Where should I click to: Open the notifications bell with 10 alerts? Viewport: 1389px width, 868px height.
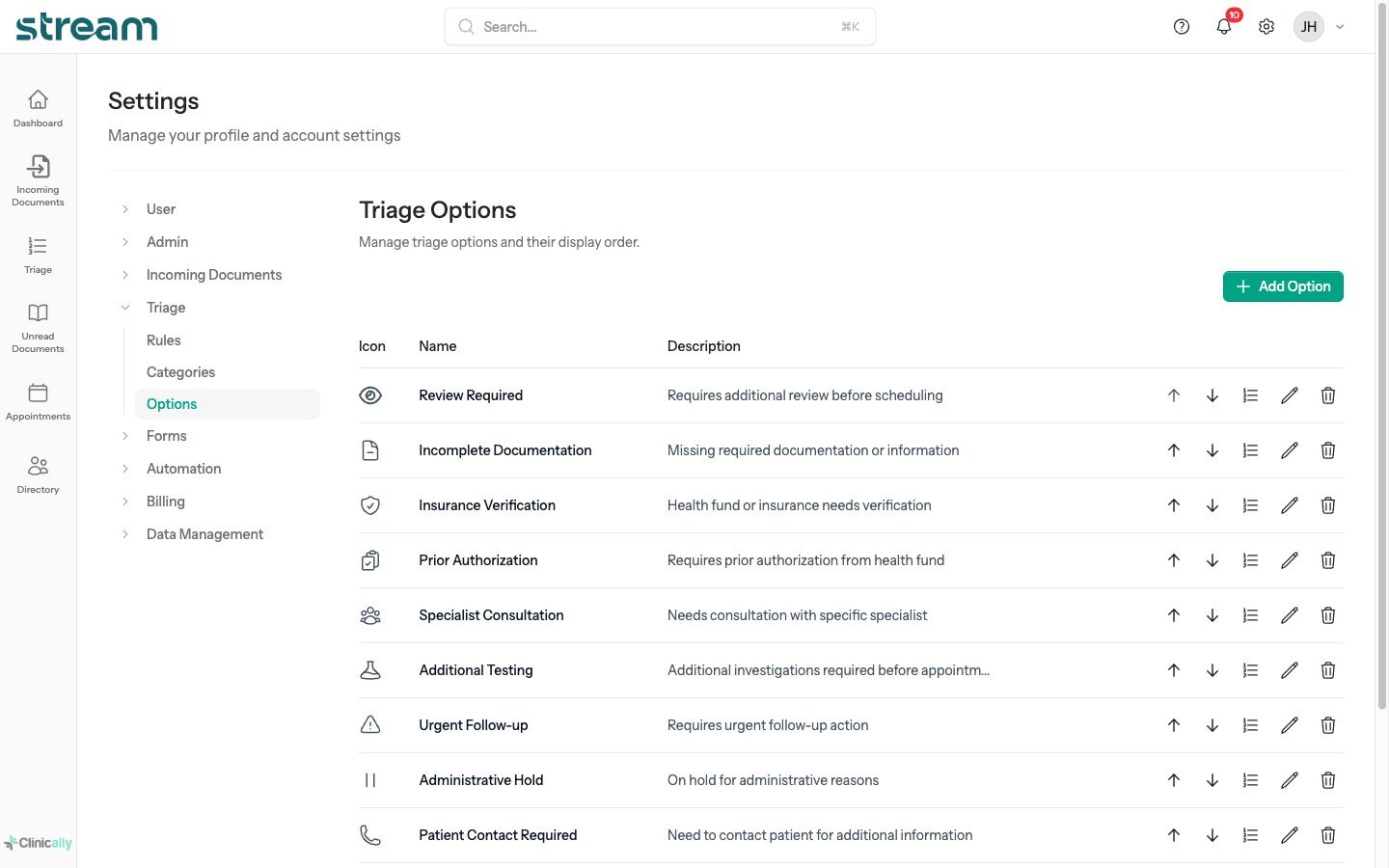(x=1223, y=26)
